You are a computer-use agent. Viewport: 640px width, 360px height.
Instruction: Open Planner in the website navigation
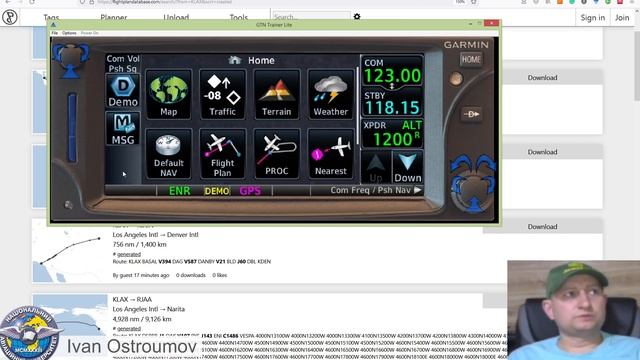[113, 18]
